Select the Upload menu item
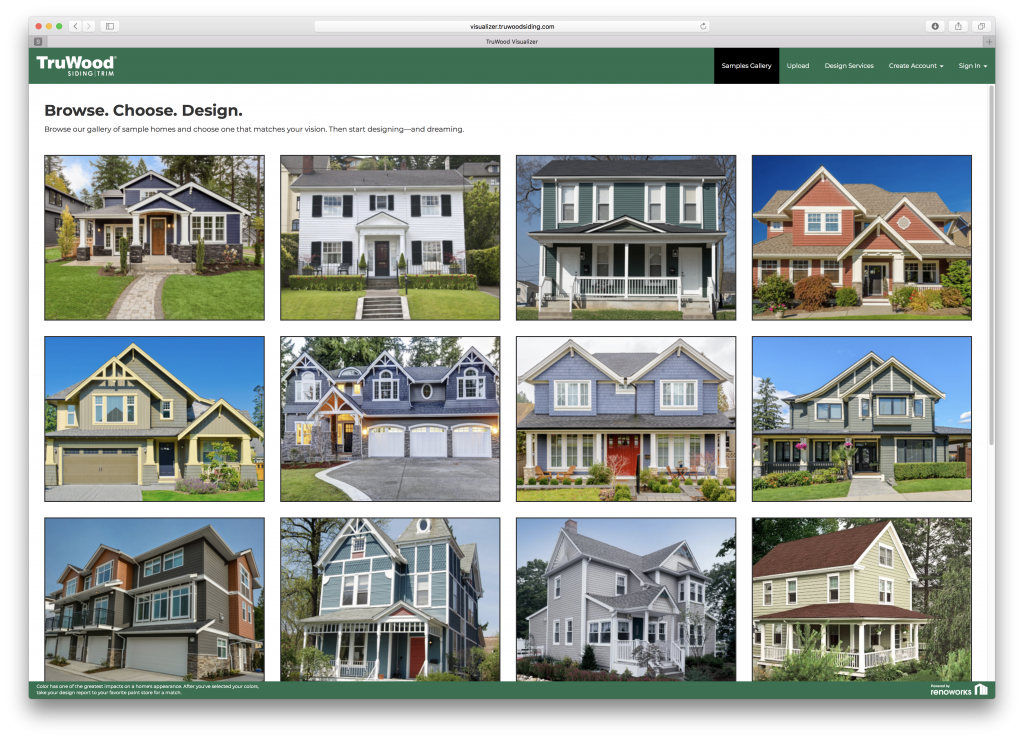1024x740 pixels. (x=798, y=65)
